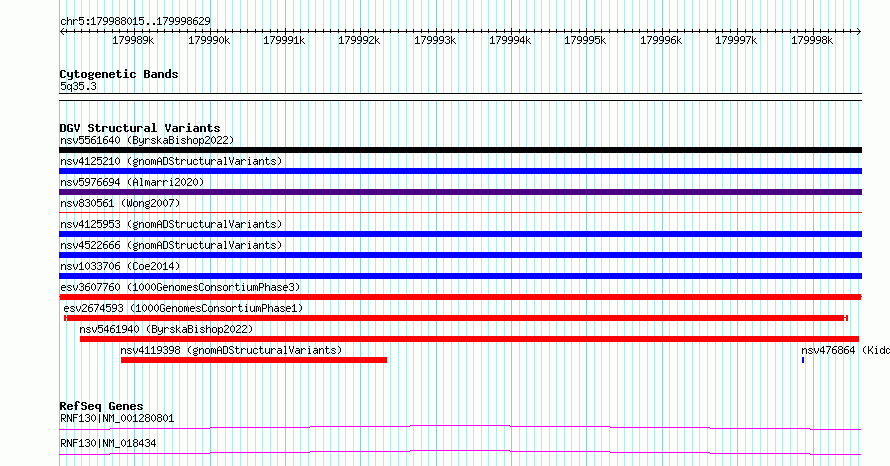890x466 pixels.
Task: Click the magenta RNF130 NM_001280801 gene line
Action: coord(460,427)
